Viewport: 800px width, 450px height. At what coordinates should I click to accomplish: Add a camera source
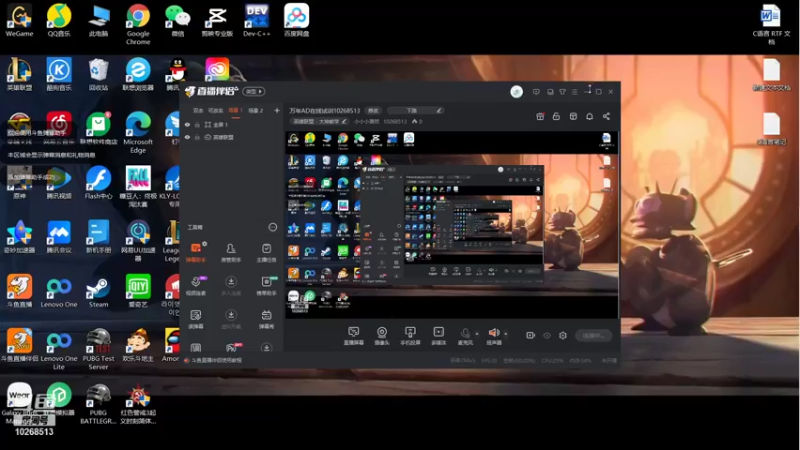tap(382, 336)
